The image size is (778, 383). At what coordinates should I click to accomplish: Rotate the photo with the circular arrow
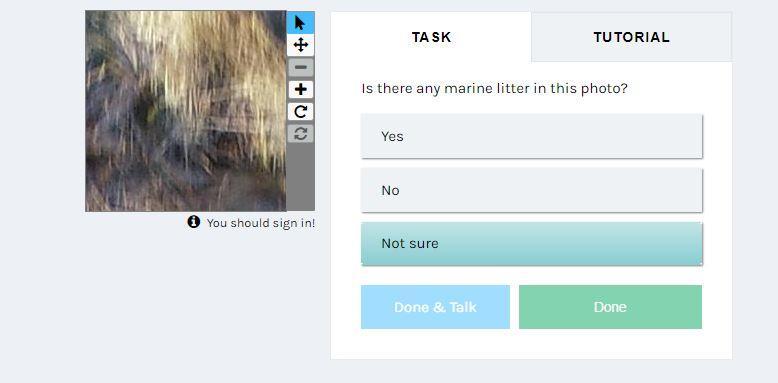pyautogui.click(x=300, y=112)
